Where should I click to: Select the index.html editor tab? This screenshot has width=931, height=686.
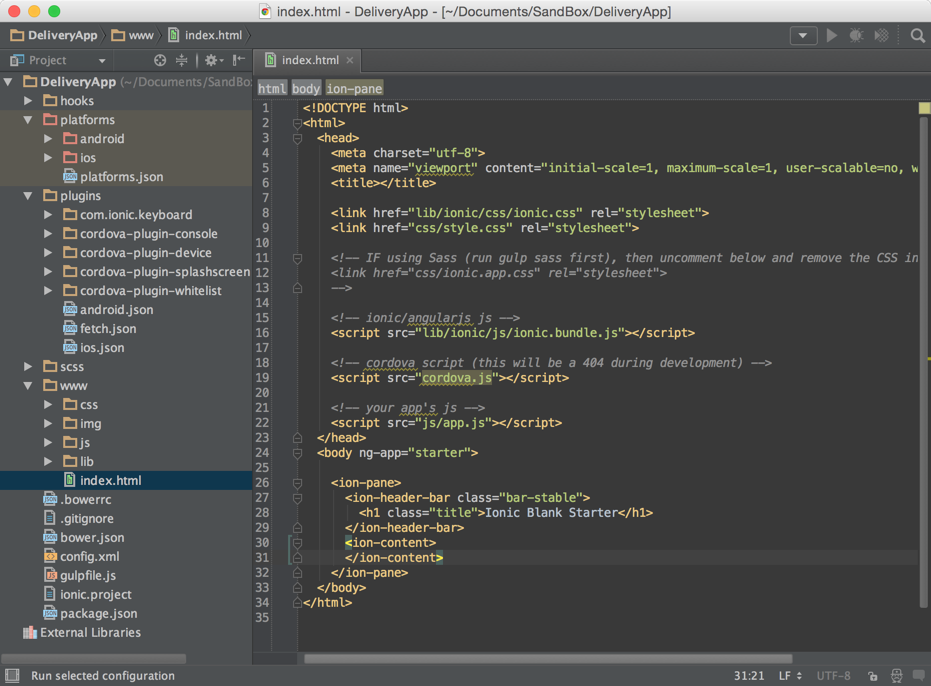(x=308, y=60)
